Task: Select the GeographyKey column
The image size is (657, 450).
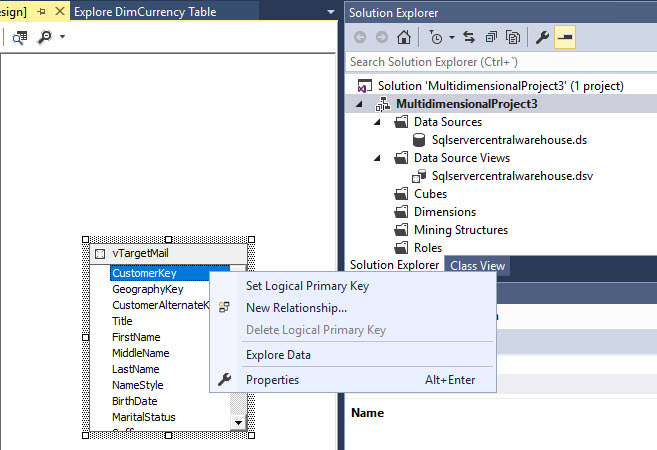Action: [x=147, y=290]
